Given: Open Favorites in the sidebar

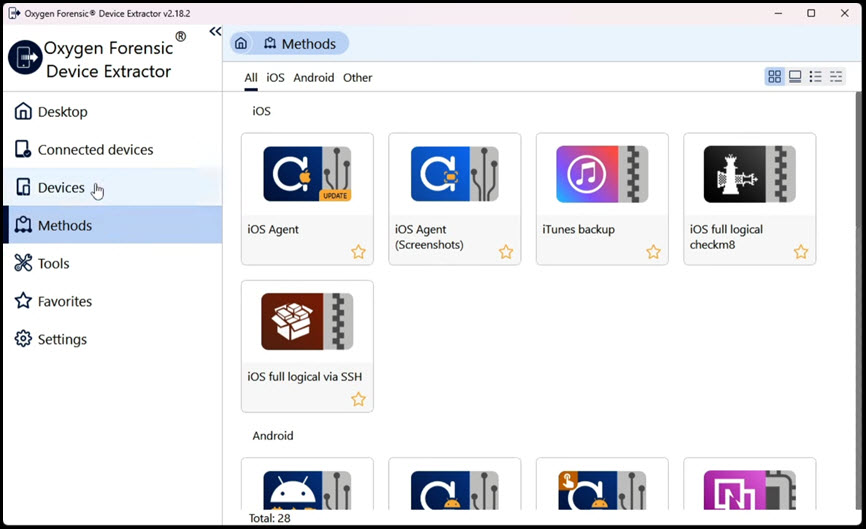Looking at the screenshot, I should click(x=113, y=301).
